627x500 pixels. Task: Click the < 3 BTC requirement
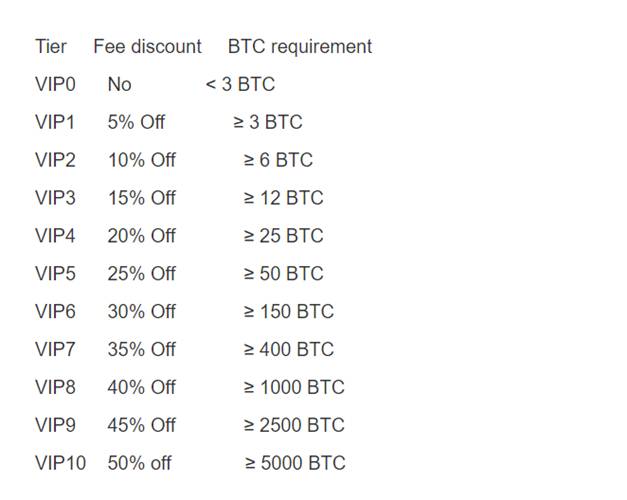click(x=240, y=84)
